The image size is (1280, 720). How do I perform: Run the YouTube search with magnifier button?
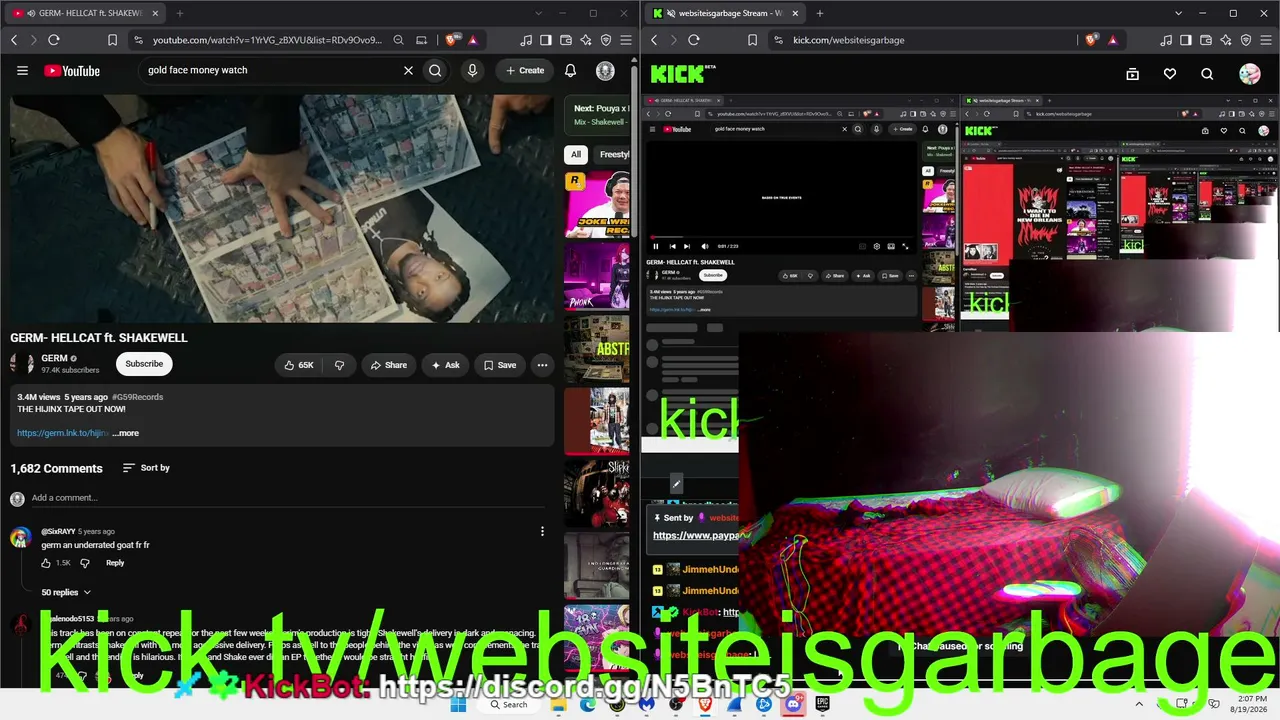tap(435, 71)
